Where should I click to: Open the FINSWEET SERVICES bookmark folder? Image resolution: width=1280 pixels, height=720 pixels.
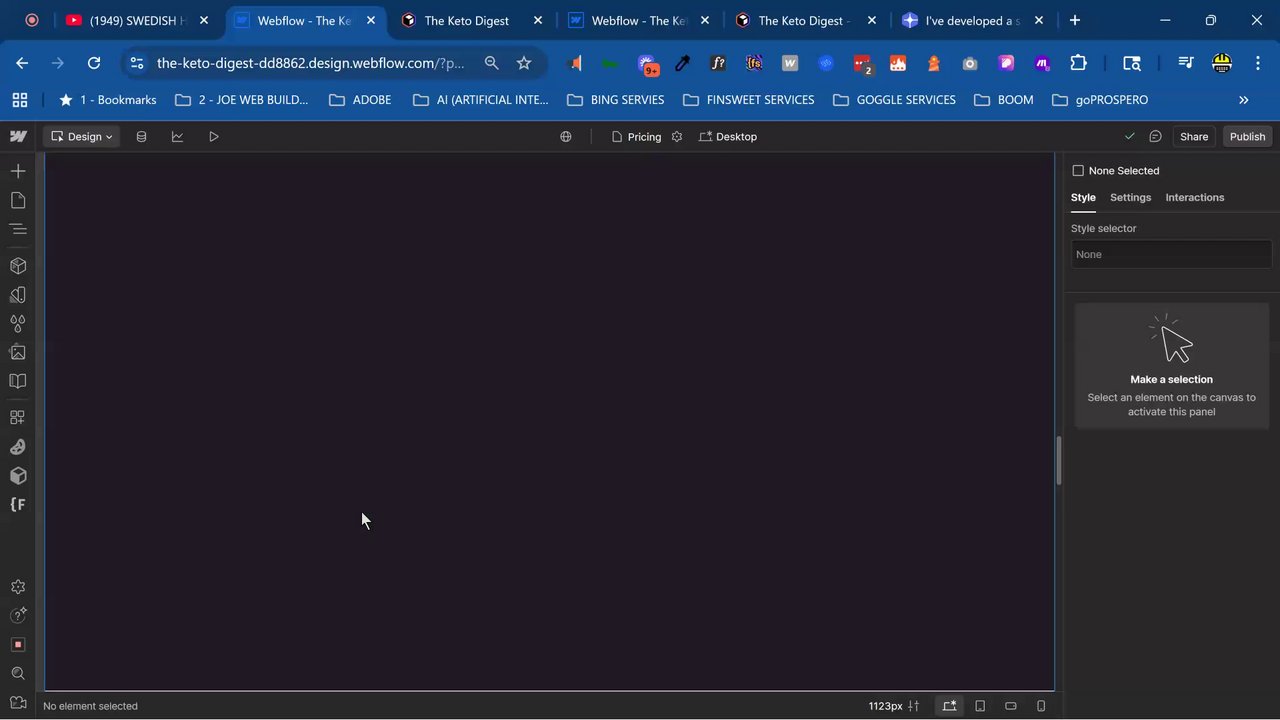pyautogui.click(x=749, y=100)
